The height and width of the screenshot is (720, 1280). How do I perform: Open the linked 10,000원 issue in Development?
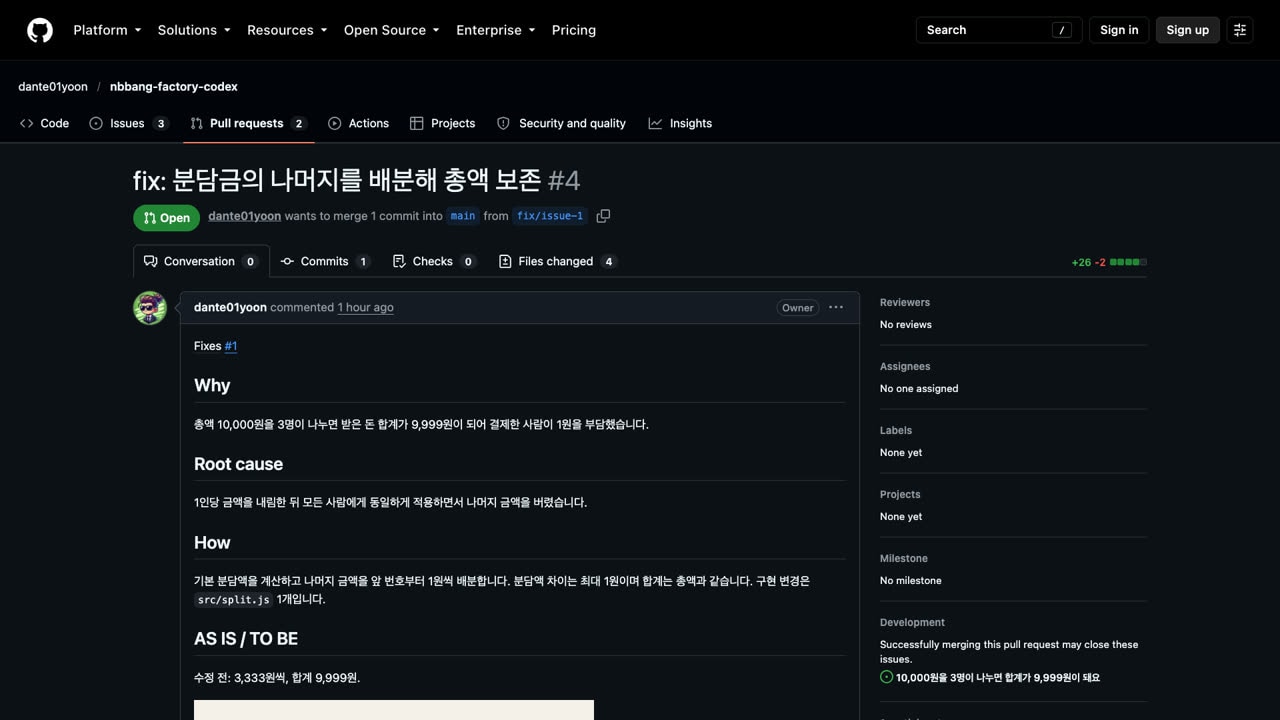point(998,677)
